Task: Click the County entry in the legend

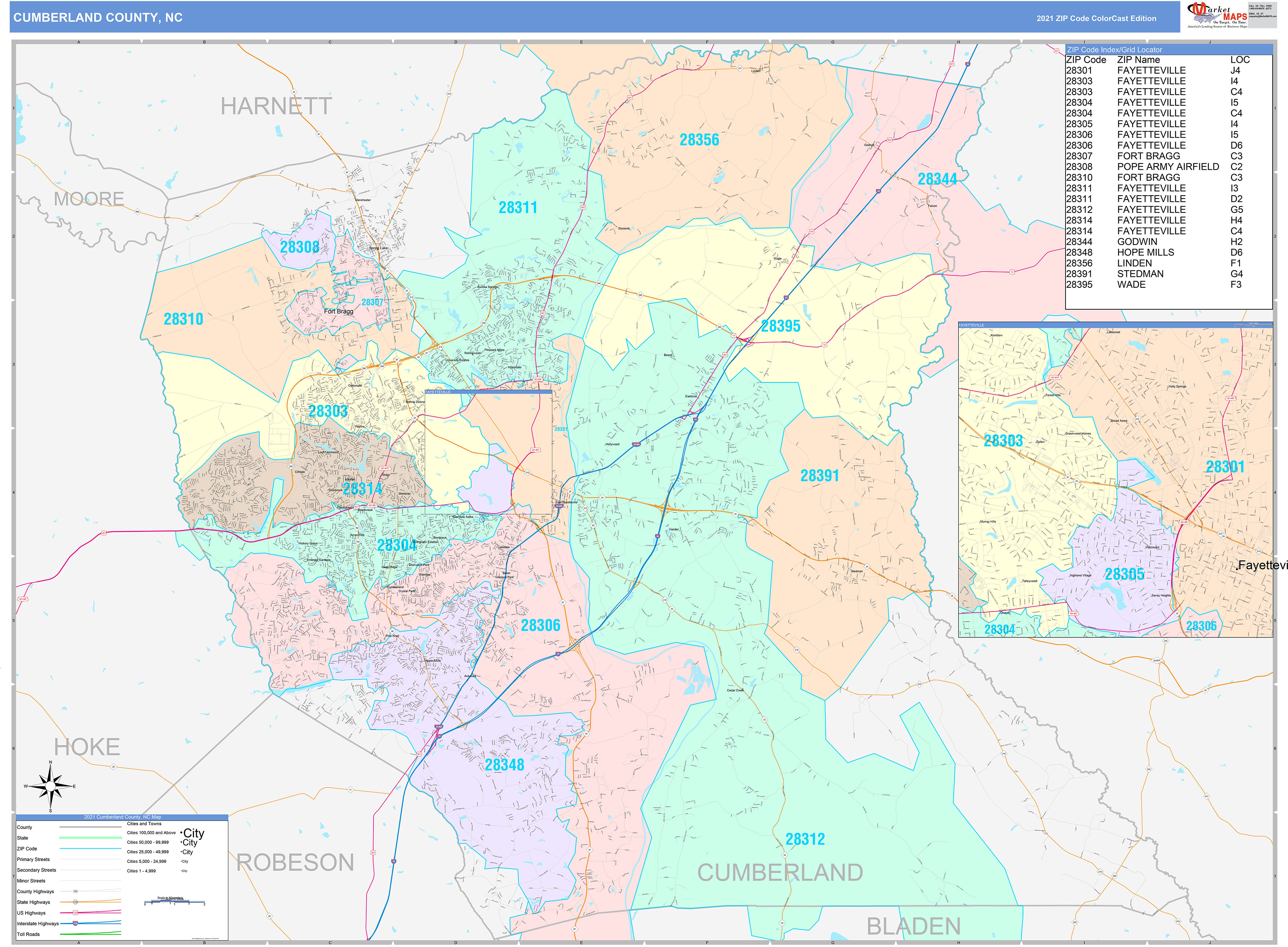Action: 69,827
